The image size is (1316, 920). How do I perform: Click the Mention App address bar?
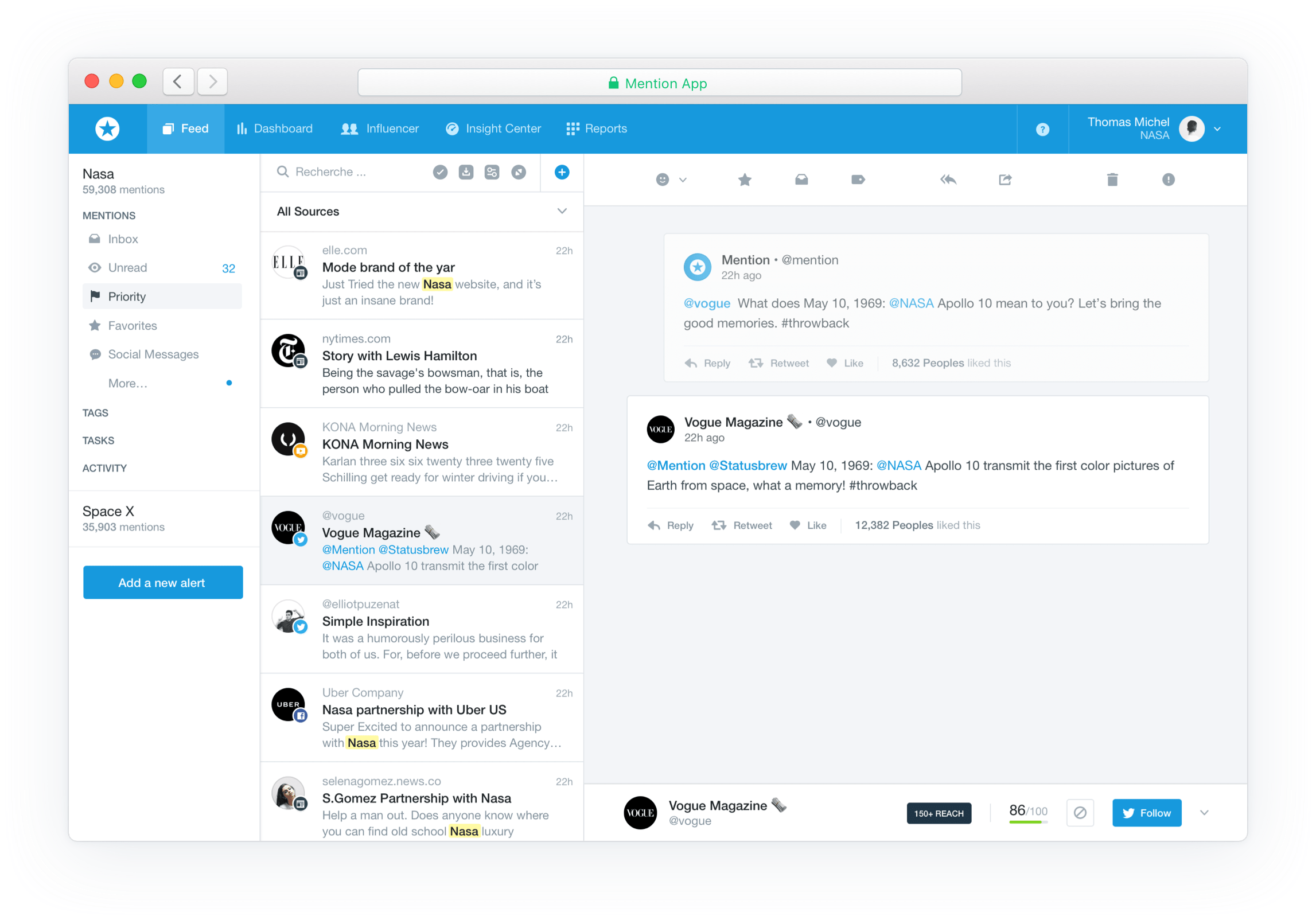point(659,83)
